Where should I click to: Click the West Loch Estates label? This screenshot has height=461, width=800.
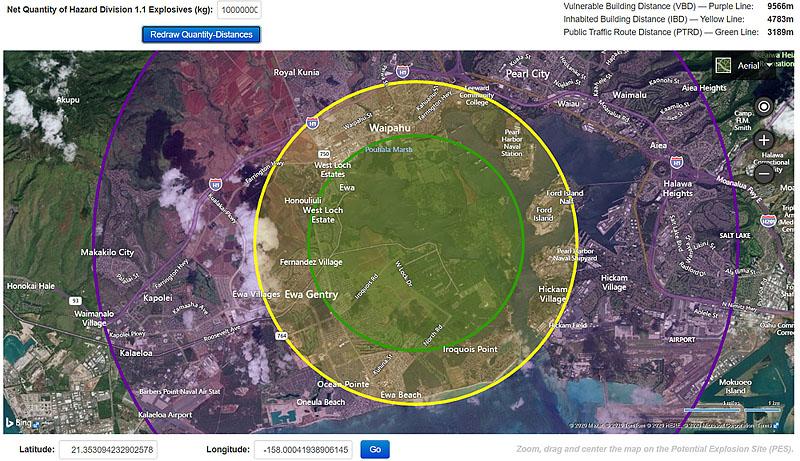click(333, 169)
